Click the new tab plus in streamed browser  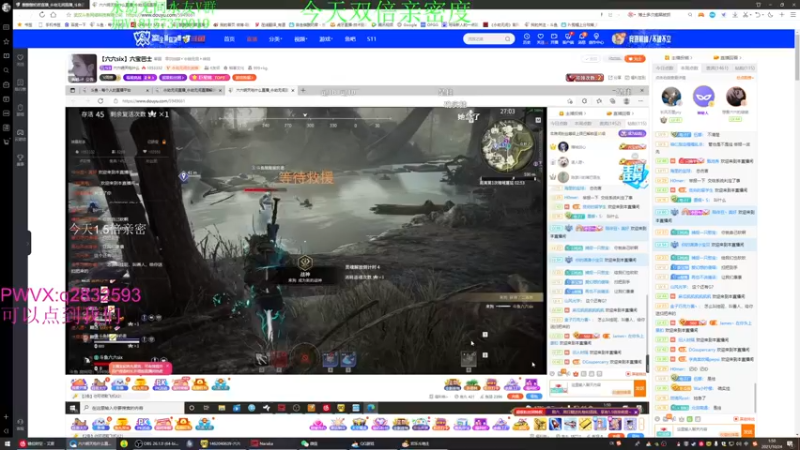(303, 90)
